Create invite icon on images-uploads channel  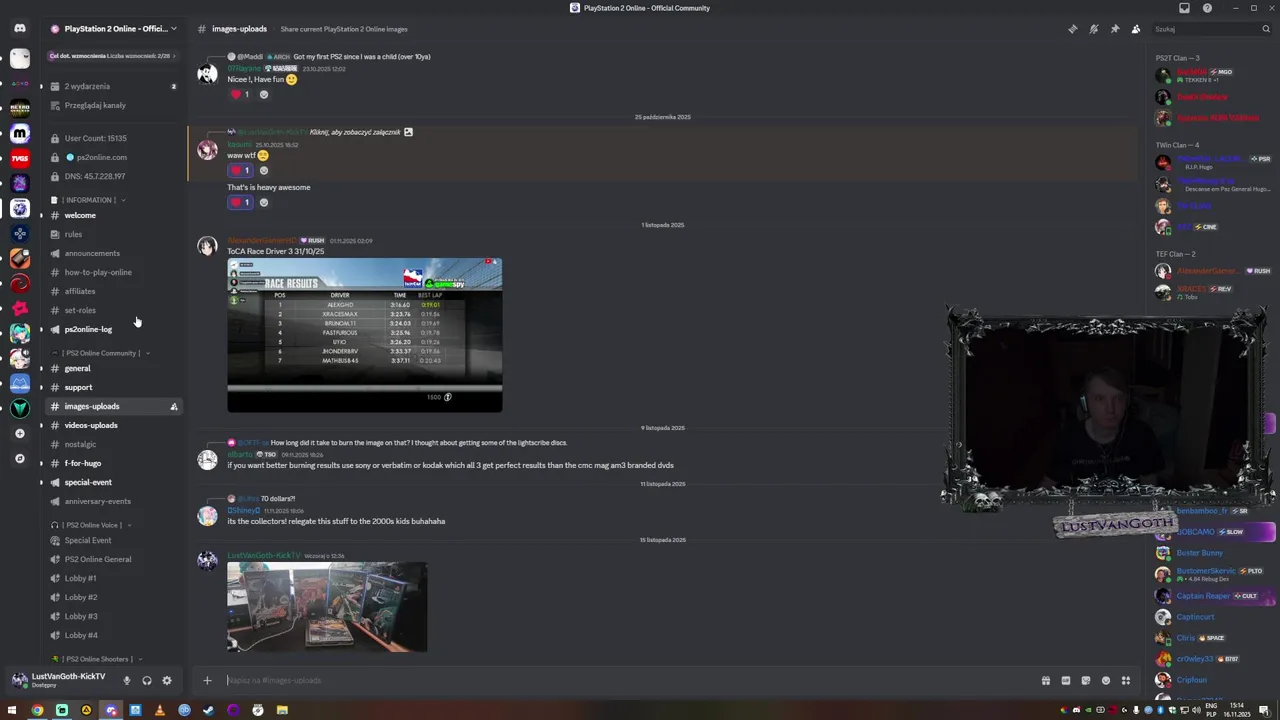tap(174, 406)
